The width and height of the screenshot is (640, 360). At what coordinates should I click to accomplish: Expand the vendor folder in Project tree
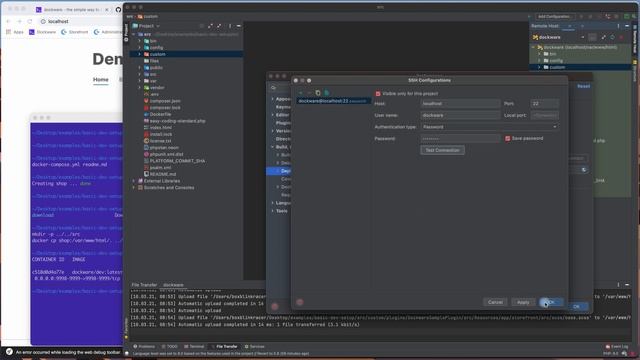click(139, 87)
